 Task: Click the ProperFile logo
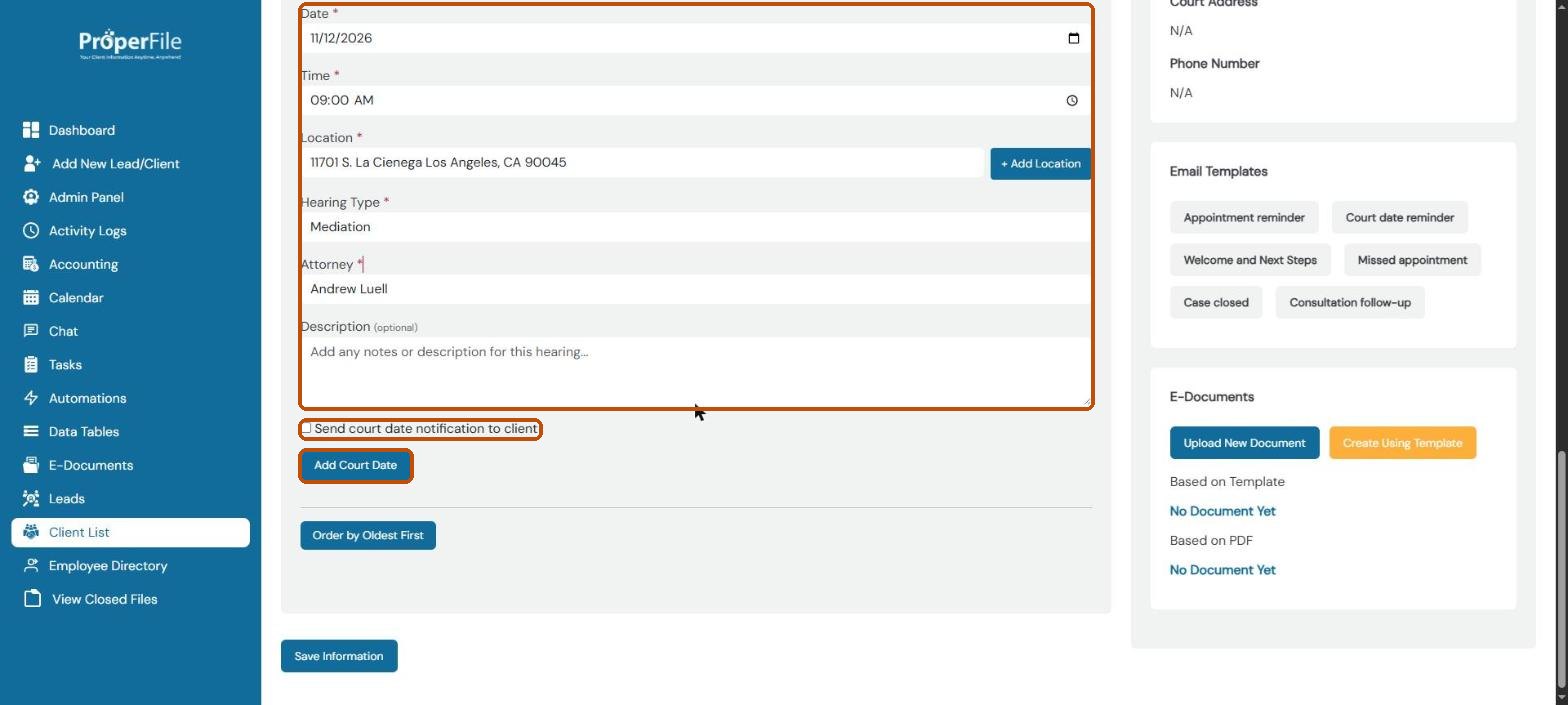[130, 45]
